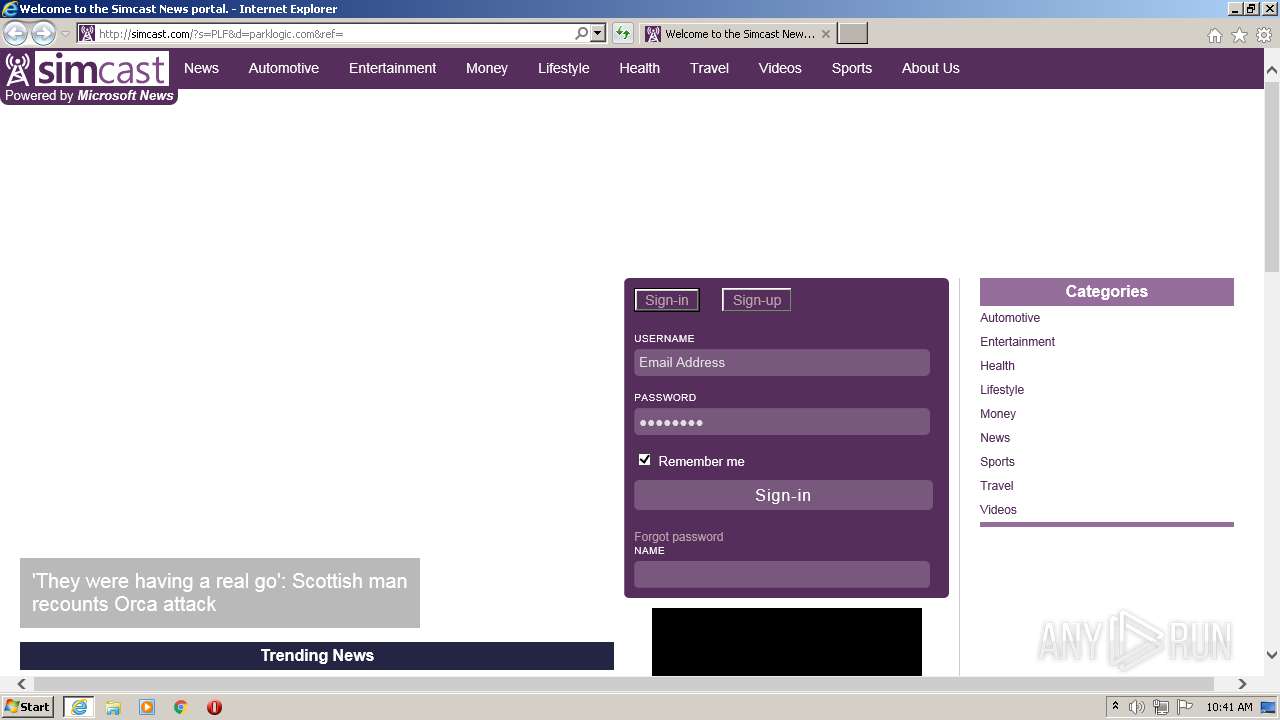
Task: Click the black video thumbnail below sign-in
Action: 787,642
